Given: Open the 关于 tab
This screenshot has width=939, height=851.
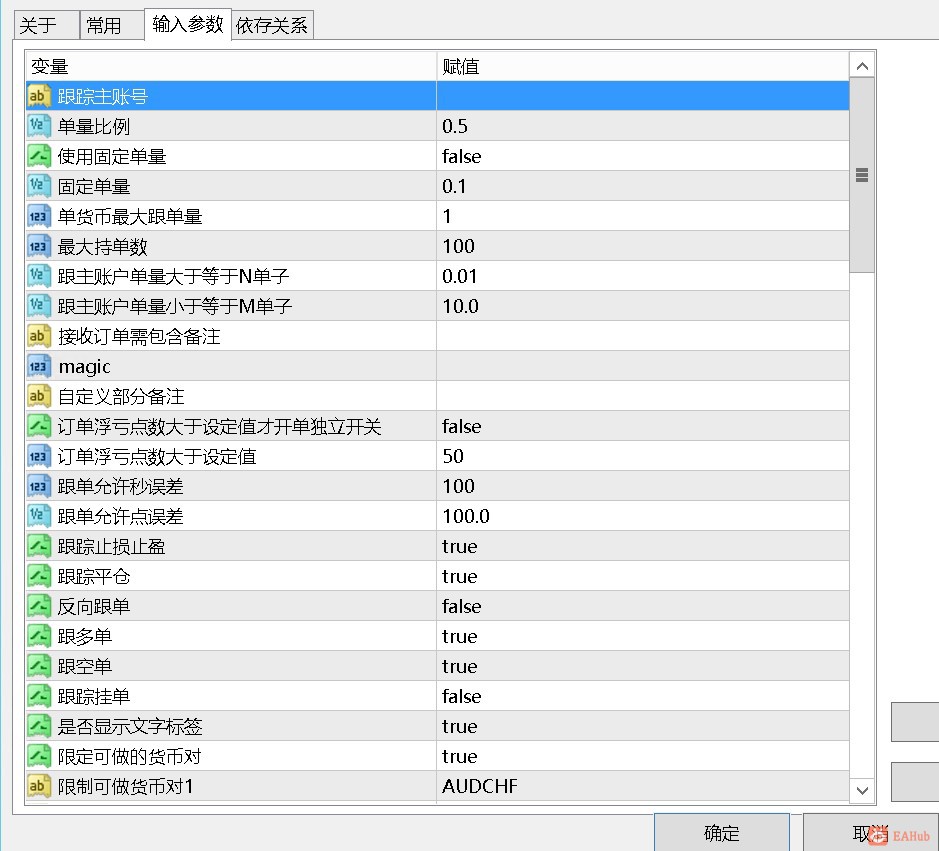Looking at the screenshot, I should click(x=47, y=25).
